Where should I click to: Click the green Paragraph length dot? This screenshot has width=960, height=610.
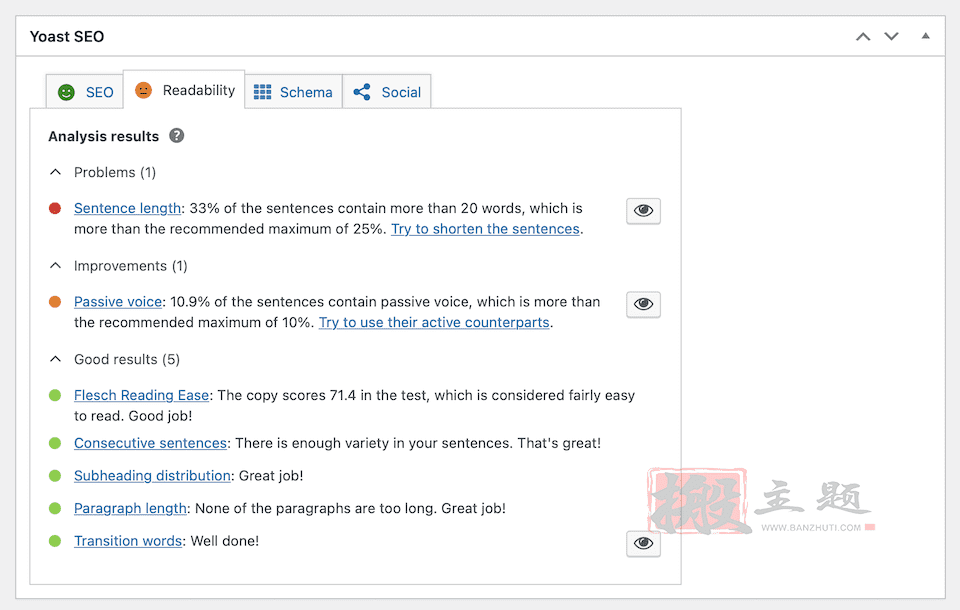coord(55,508)
